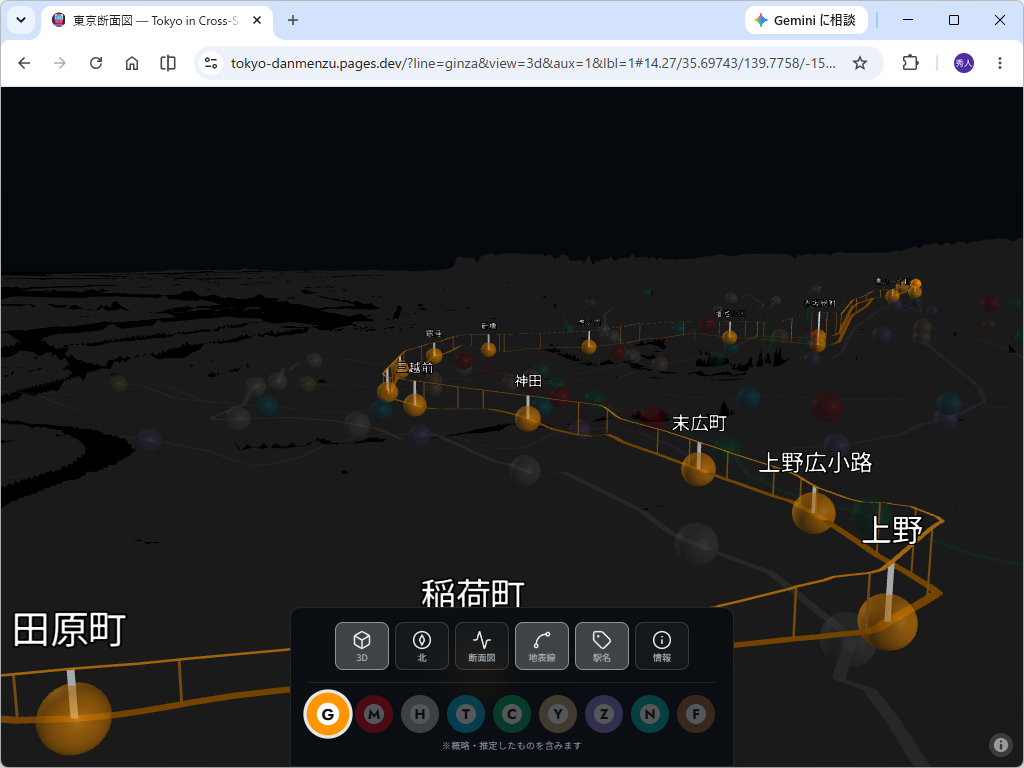The image size is (1024, 768).
Task: Click the 稲荷町 station label
Action: 473,593
